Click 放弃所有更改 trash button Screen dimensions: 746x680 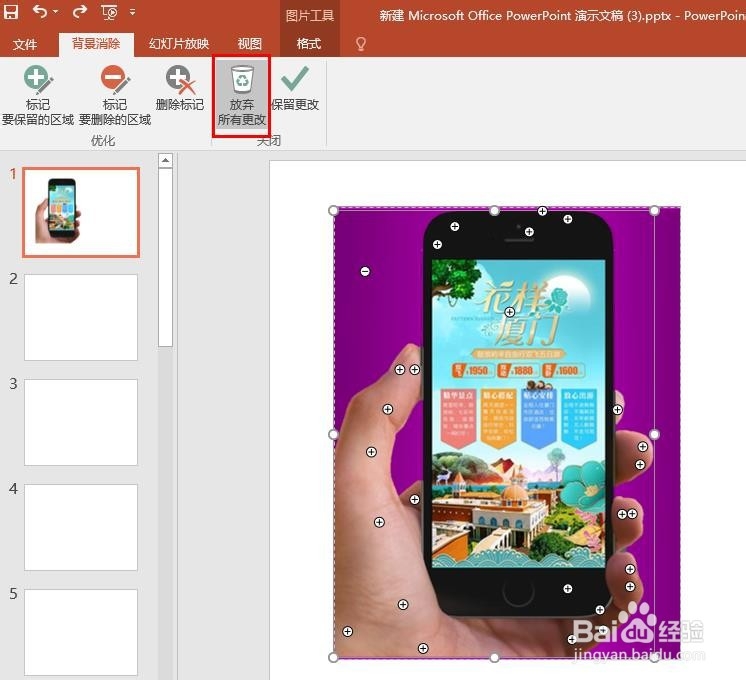pos(242,95)
